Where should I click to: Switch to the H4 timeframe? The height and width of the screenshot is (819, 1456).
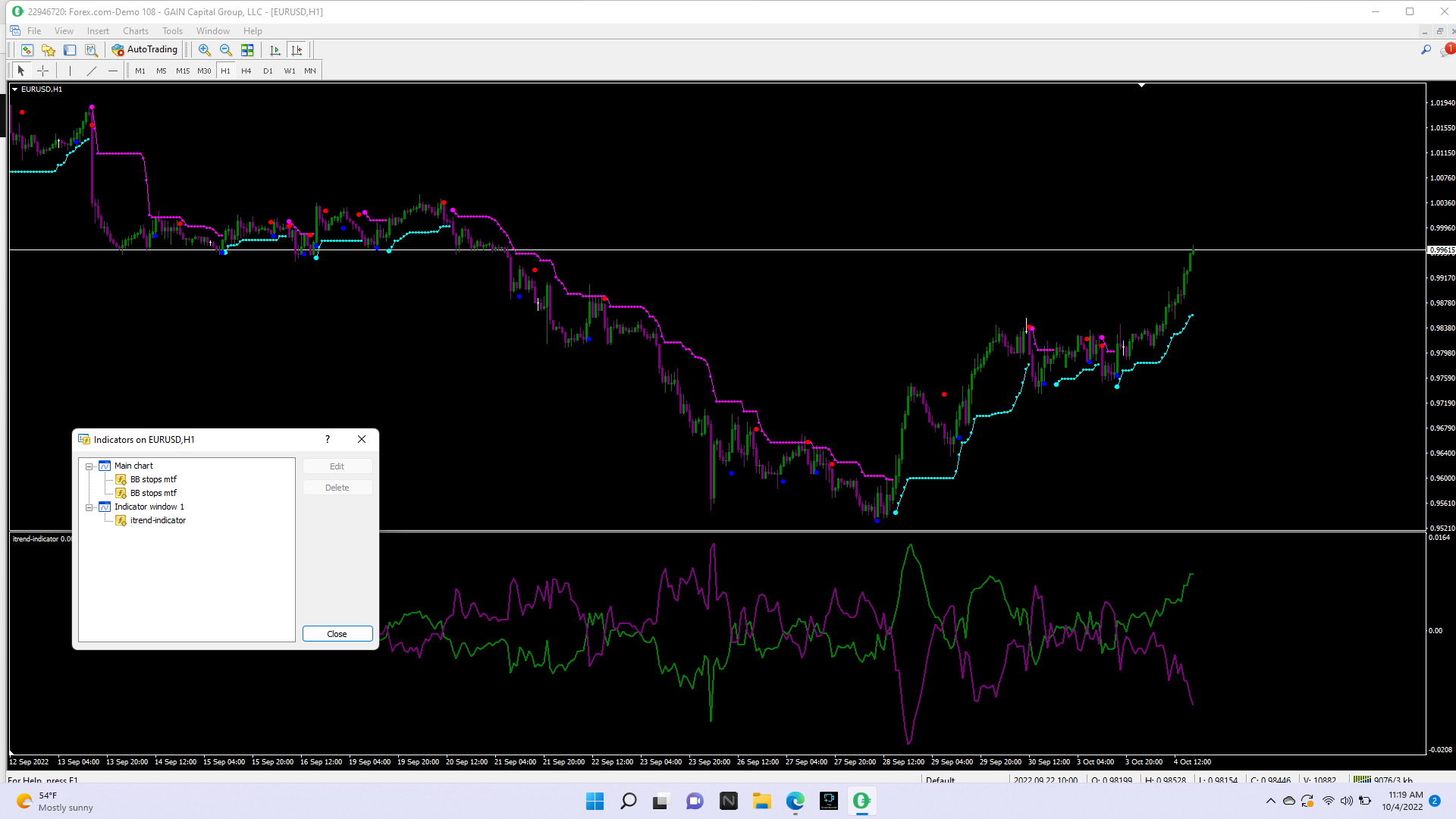click(246, 71)
